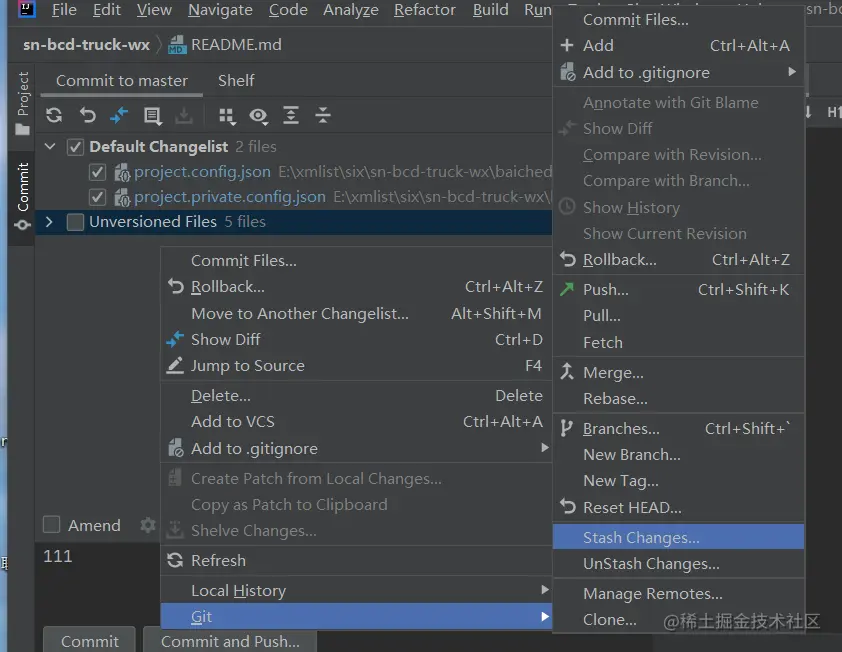Open the Project tool window sidebar
This screenshot has height=652, width=842.
click(x=22, y=104)
